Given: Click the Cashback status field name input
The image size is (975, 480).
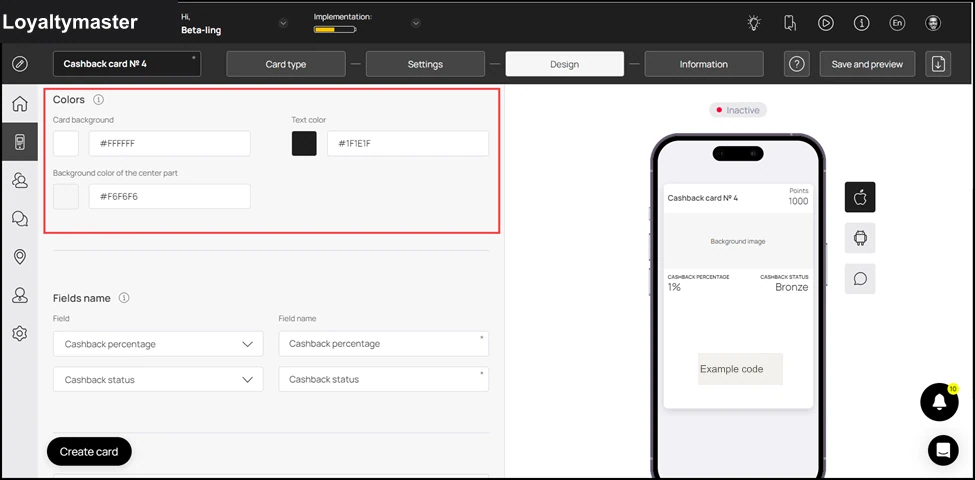Looking at the screenshot, I should click(384, 379).
